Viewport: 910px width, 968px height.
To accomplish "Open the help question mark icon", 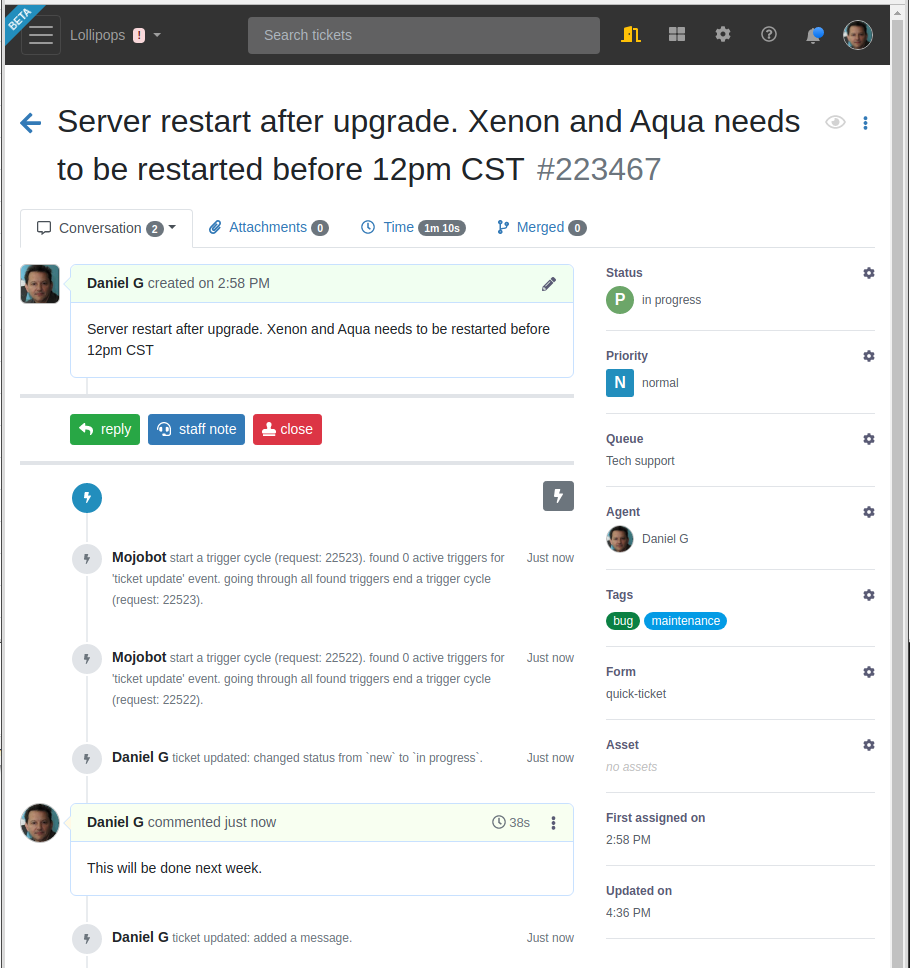I will [x=769, y=34].
